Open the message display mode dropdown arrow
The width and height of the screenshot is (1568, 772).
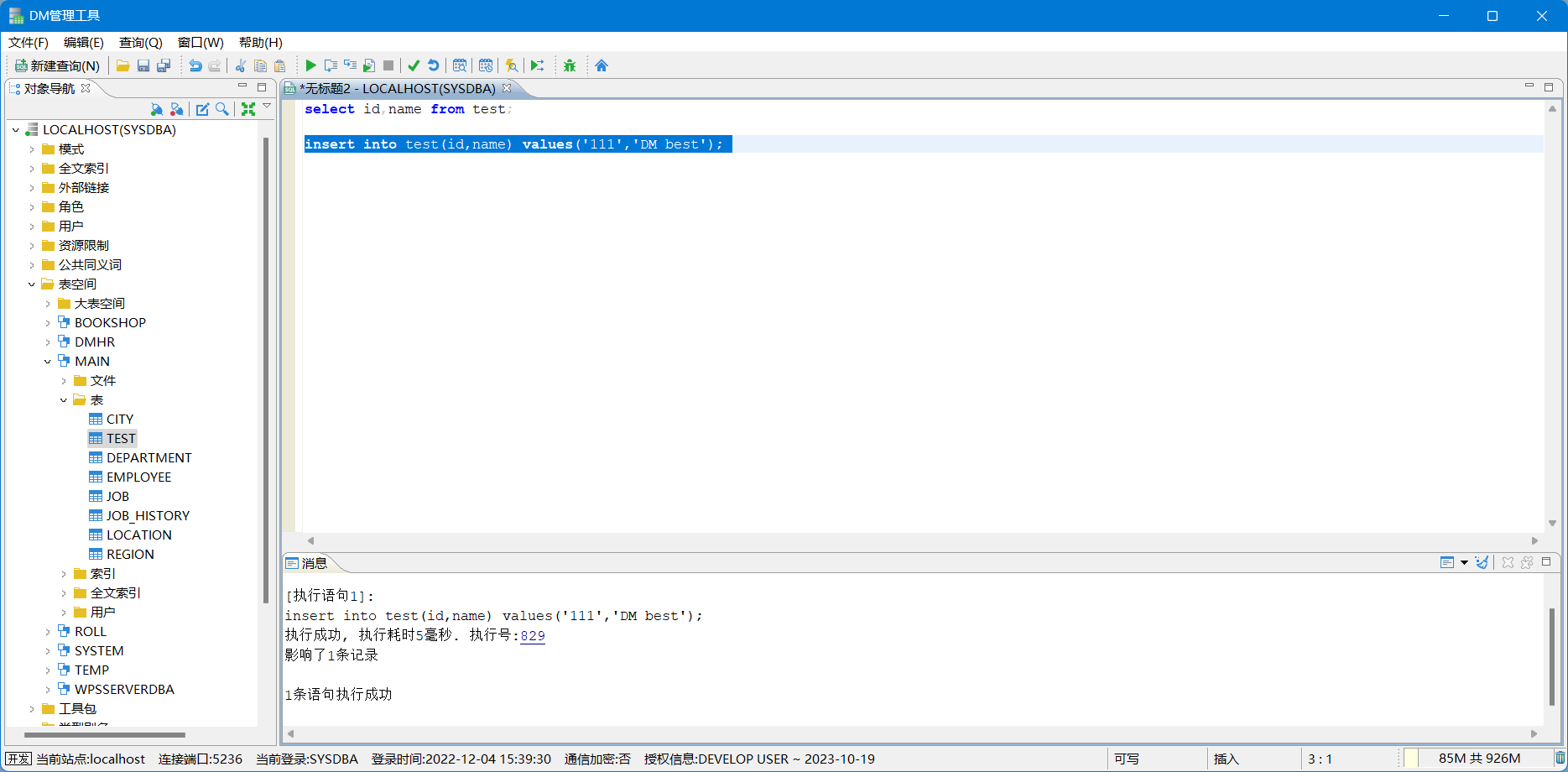(x=1464, y=562)
